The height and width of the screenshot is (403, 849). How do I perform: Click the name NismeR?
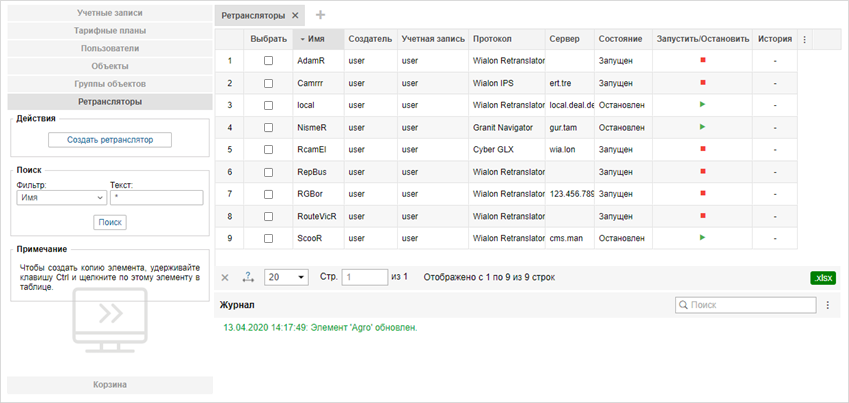click(312, 128)
